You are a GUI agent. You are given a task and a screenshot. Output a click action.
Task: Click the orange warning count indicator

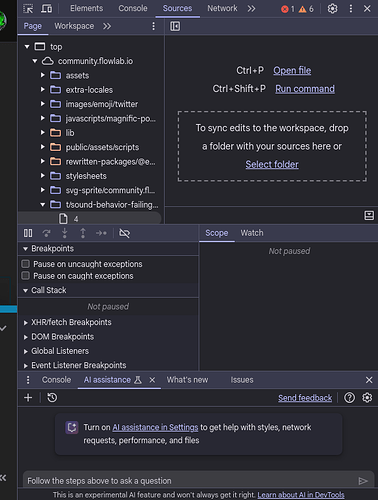tap(306, 9)
